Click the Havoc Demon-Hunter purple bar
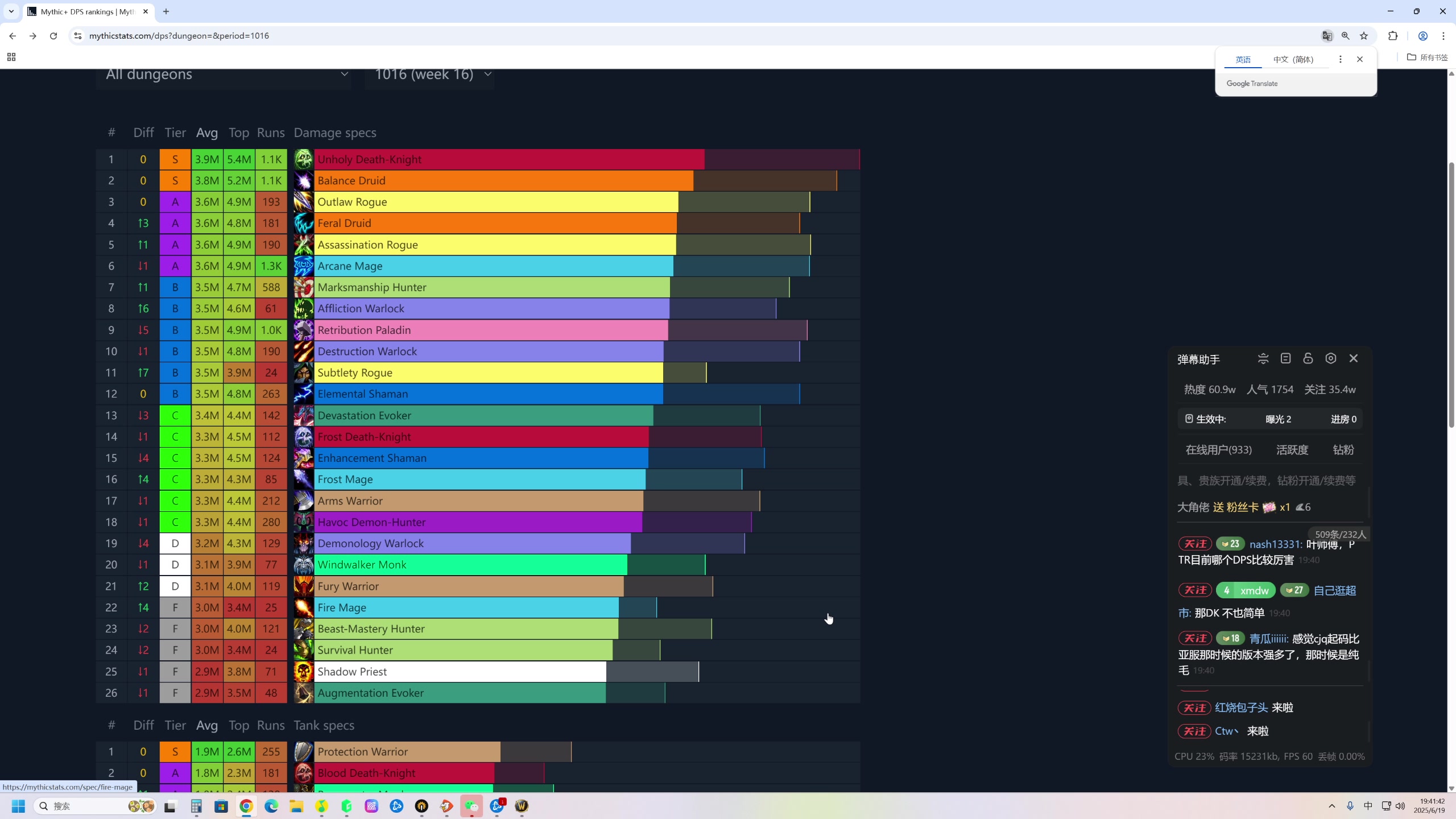This screenshot has height=819, width=1456. (478, 522)
